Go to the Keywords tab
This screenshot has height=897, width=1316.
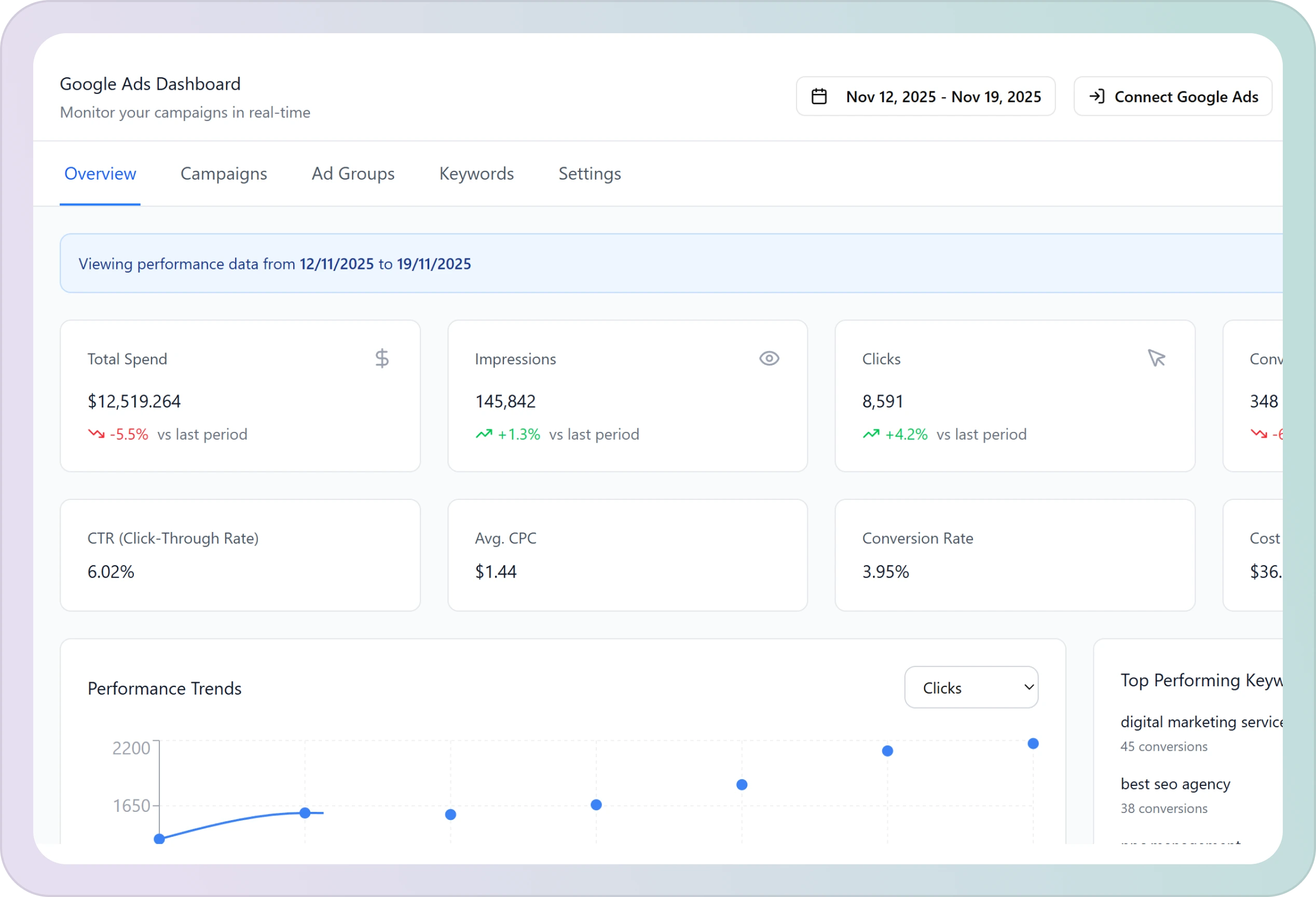tap(476, 174)
